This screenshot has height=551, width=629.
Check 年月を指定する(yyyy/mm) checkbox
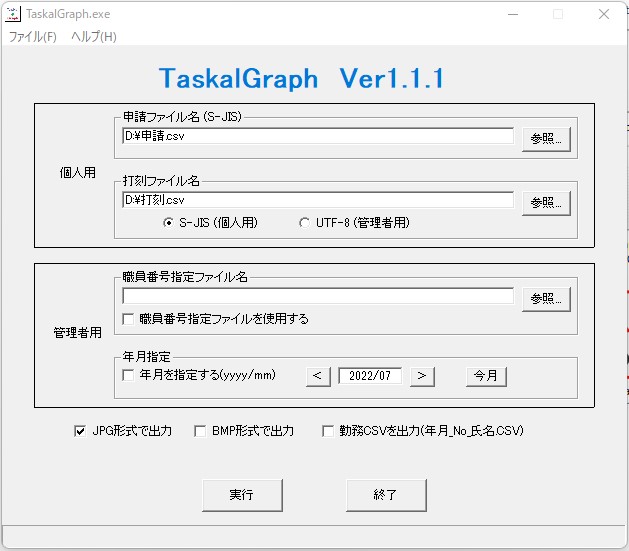click(x=128, y=375)
